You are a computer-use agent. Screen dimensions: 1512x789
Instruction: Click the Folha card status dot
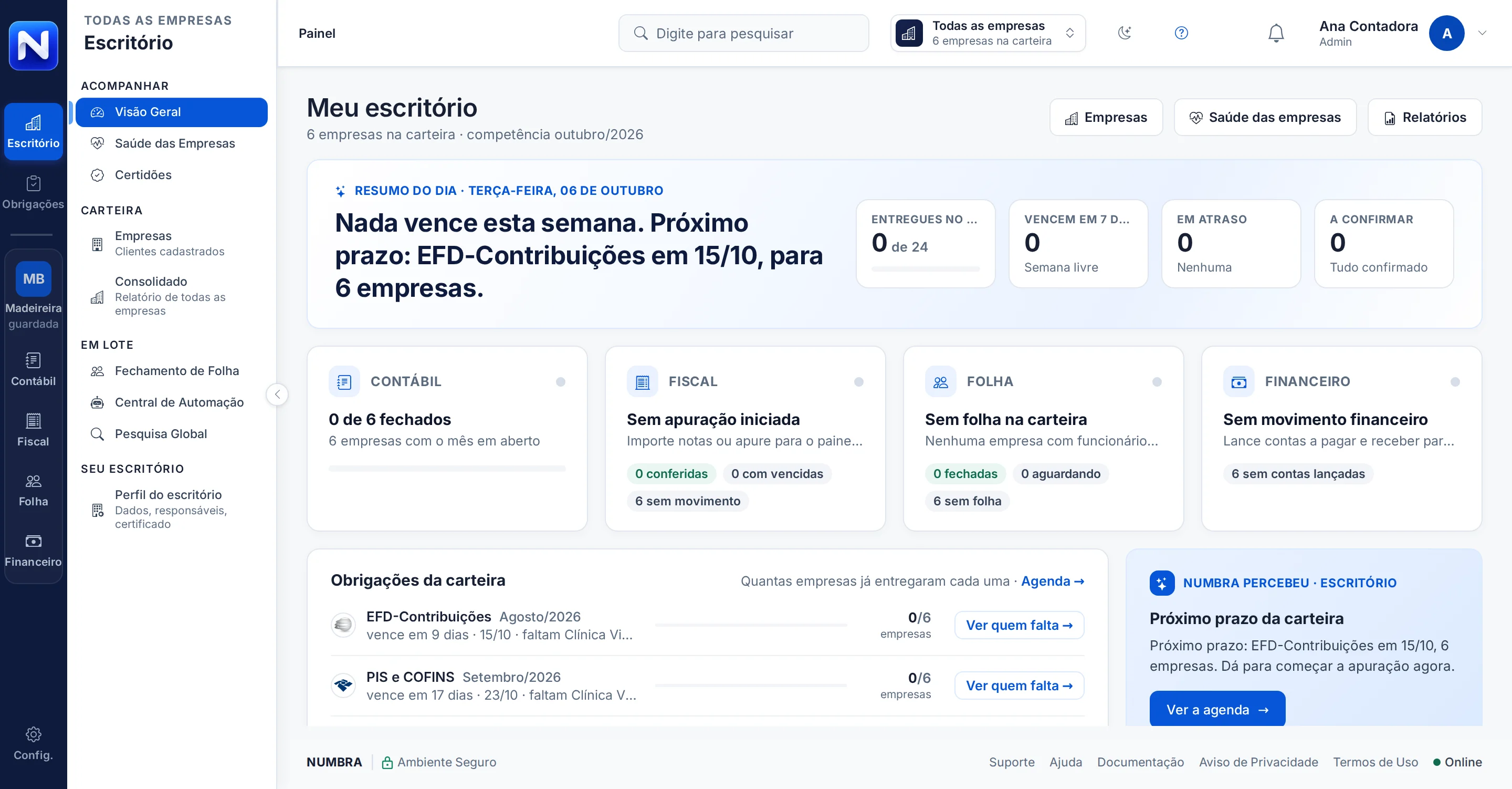click(1157, 382)
